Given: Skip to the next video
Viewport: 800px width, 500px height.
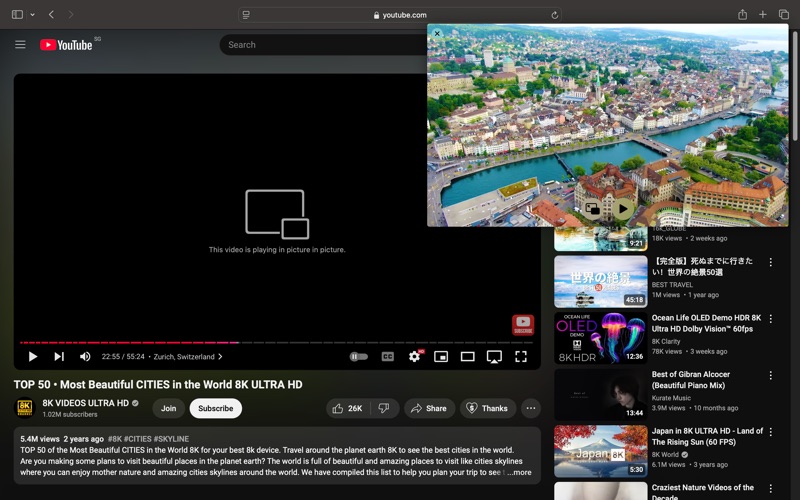Looking at the screenshot, I should [59, 357].
